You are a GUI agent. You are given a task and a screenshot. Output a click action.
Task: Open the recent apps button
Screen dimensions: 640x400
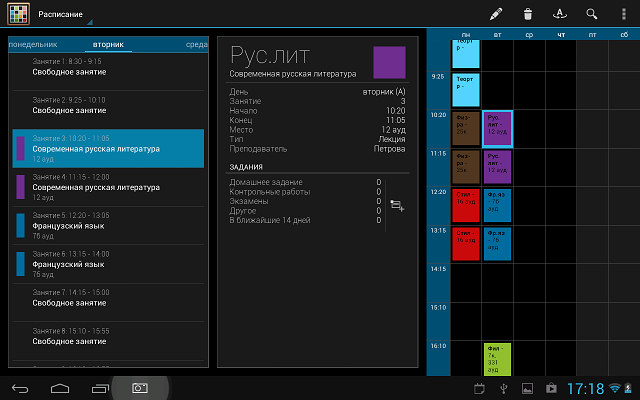(100, 389)
